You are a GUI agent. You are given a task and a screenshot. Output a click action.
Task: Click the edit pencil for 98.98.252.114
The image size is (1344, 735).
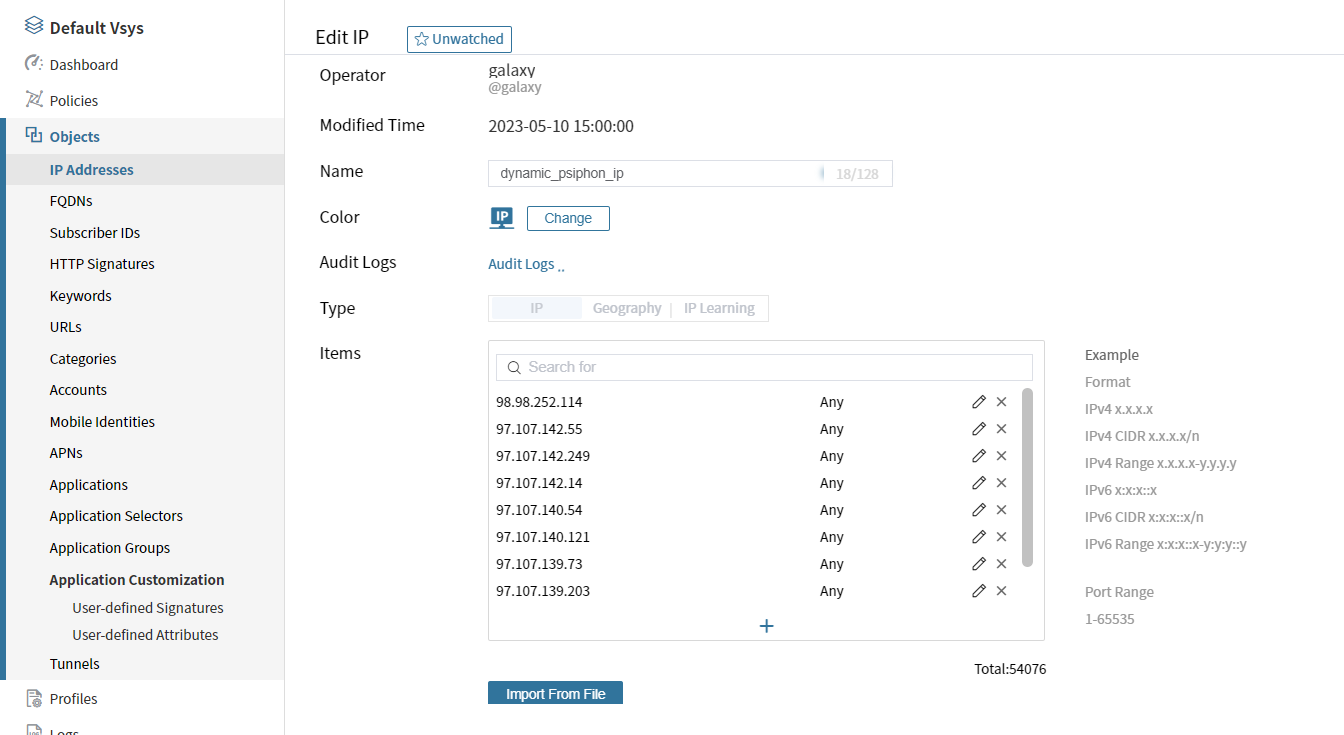(x=978, y=402)
